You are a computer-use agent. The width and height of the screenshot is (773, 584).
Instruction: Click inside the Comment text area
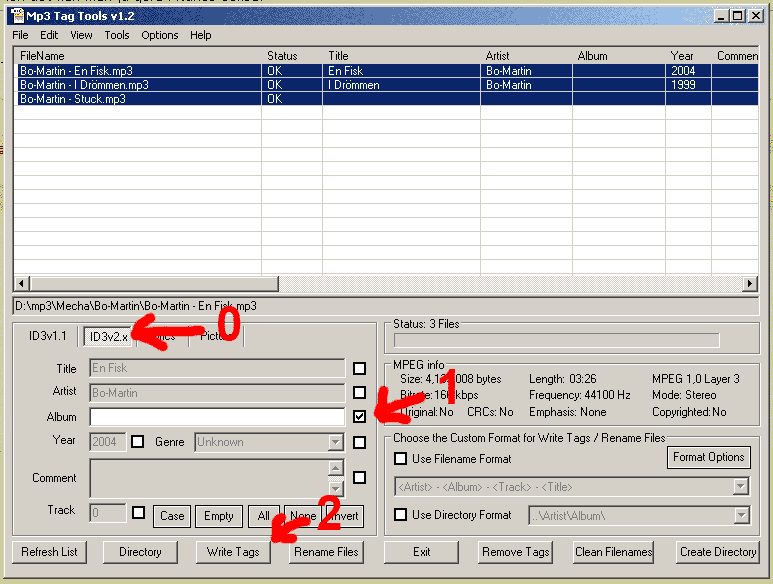point(209,478)
